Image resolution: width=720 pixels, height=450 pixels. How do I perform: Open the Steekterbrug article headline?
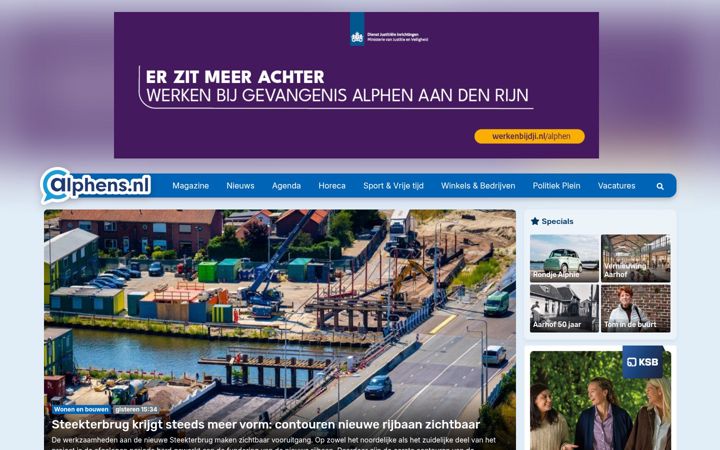coord(266,424)
